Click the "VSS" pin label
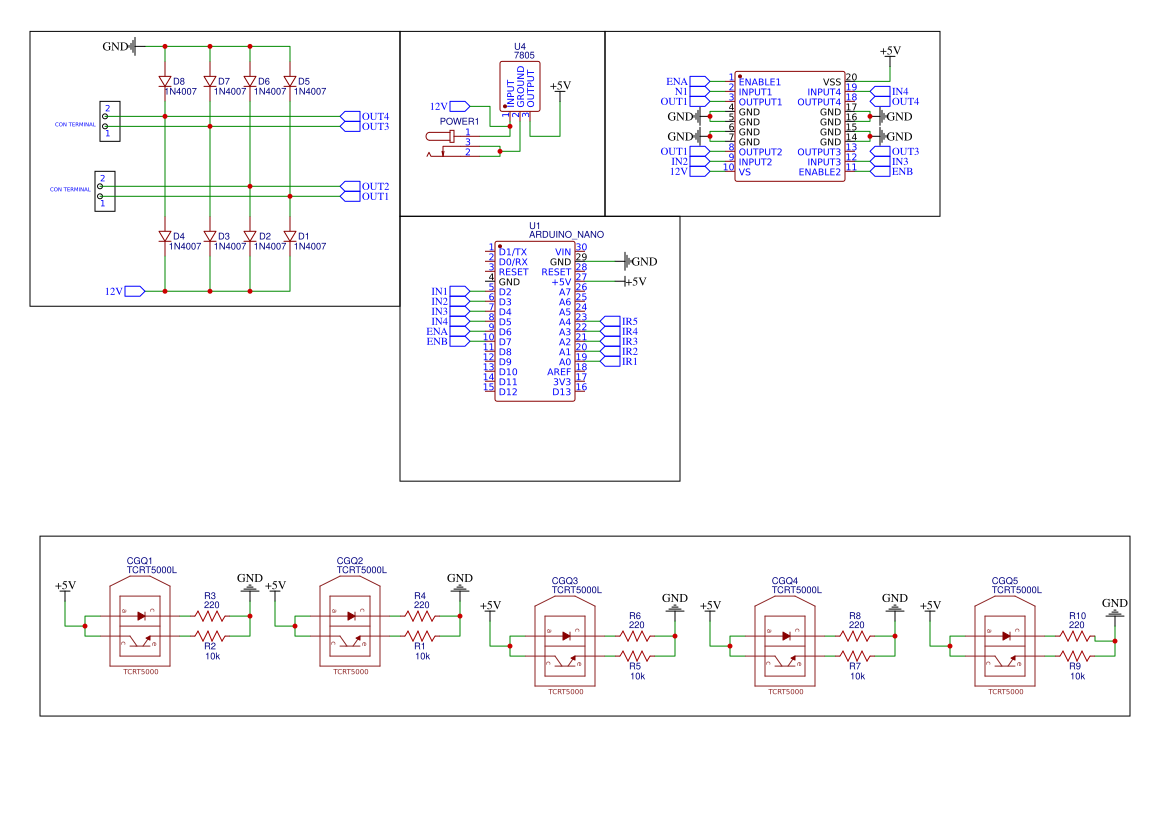The width and height of the screenshot is (1169, 826). [832, 82]
